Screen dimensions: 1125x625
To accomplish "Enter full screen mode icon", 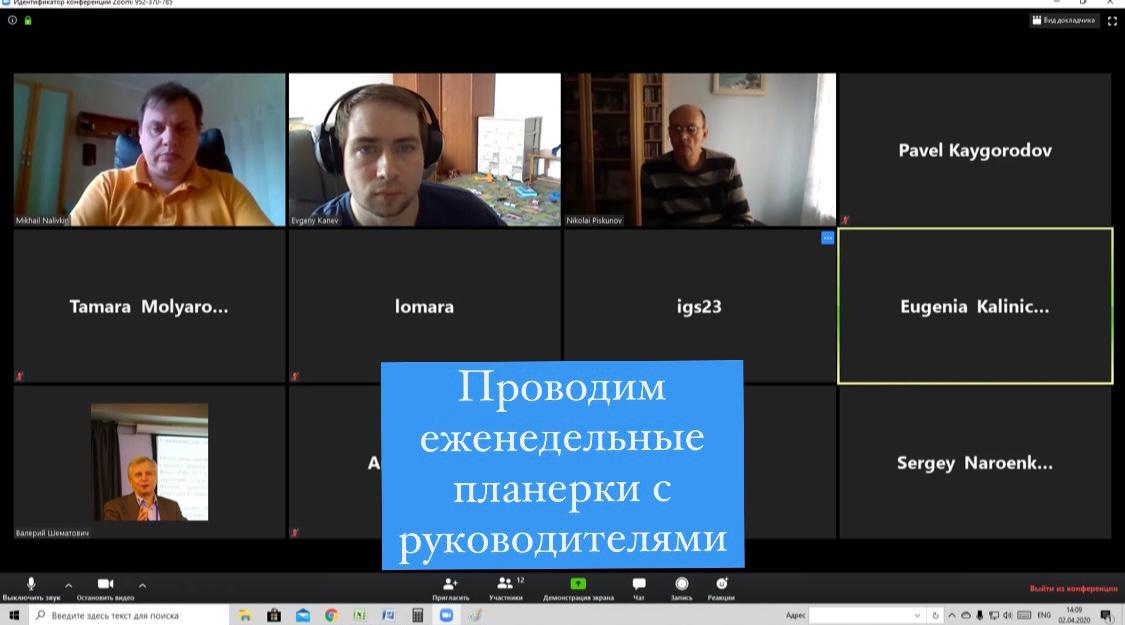I will (x=1112, y=20).
